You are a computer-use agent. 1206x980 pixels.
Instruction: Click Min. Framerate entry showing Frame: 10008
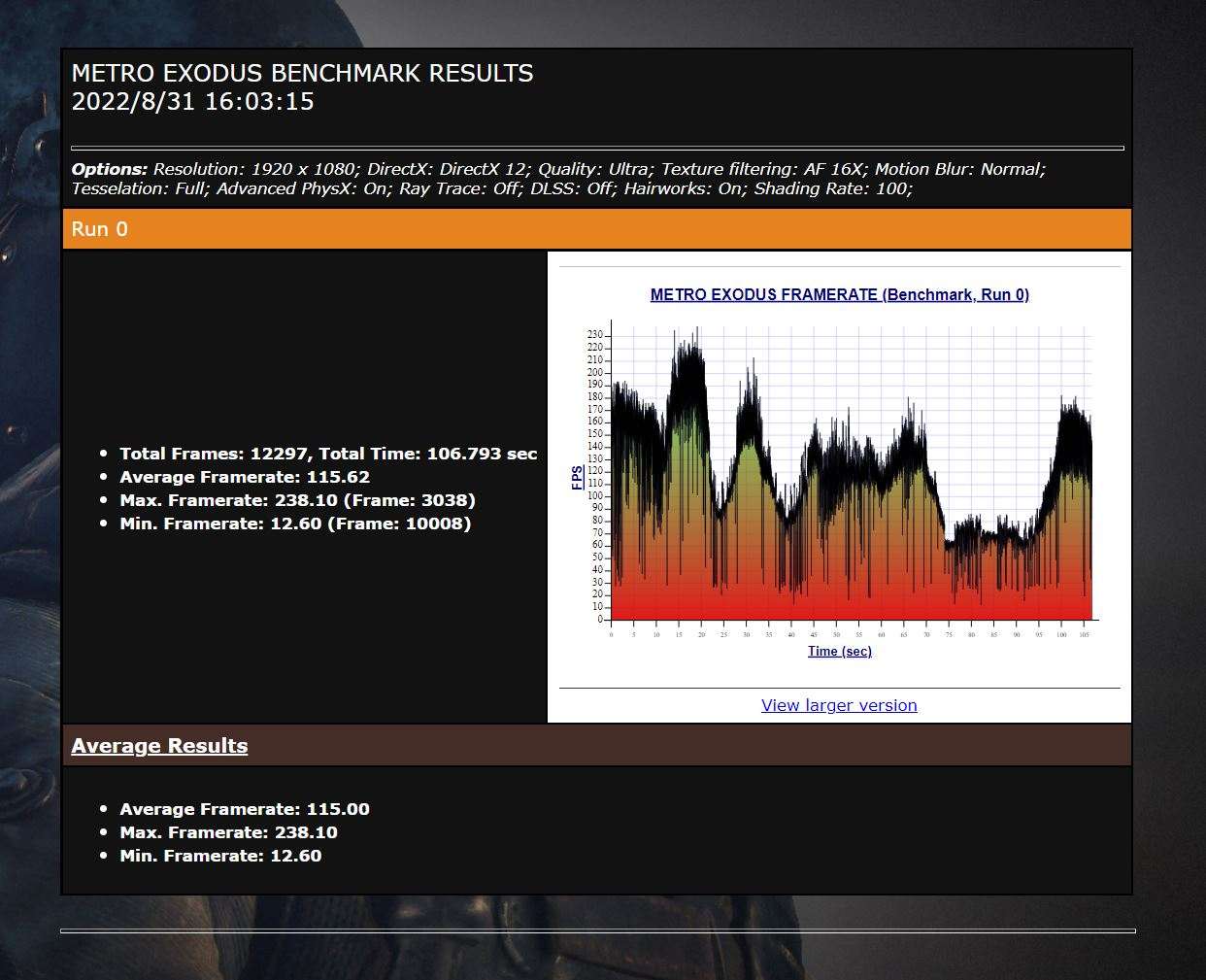point(294,524)
